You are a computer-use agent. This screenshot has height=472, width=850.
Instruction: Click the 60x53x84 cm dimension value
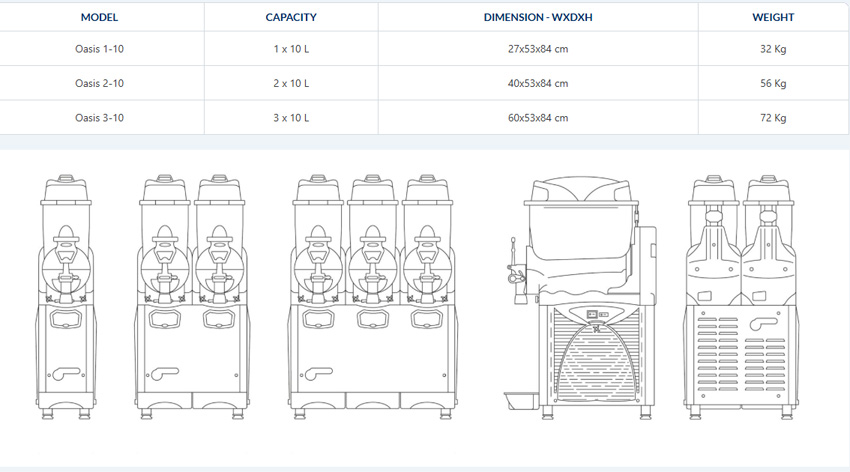click(537, 118)
